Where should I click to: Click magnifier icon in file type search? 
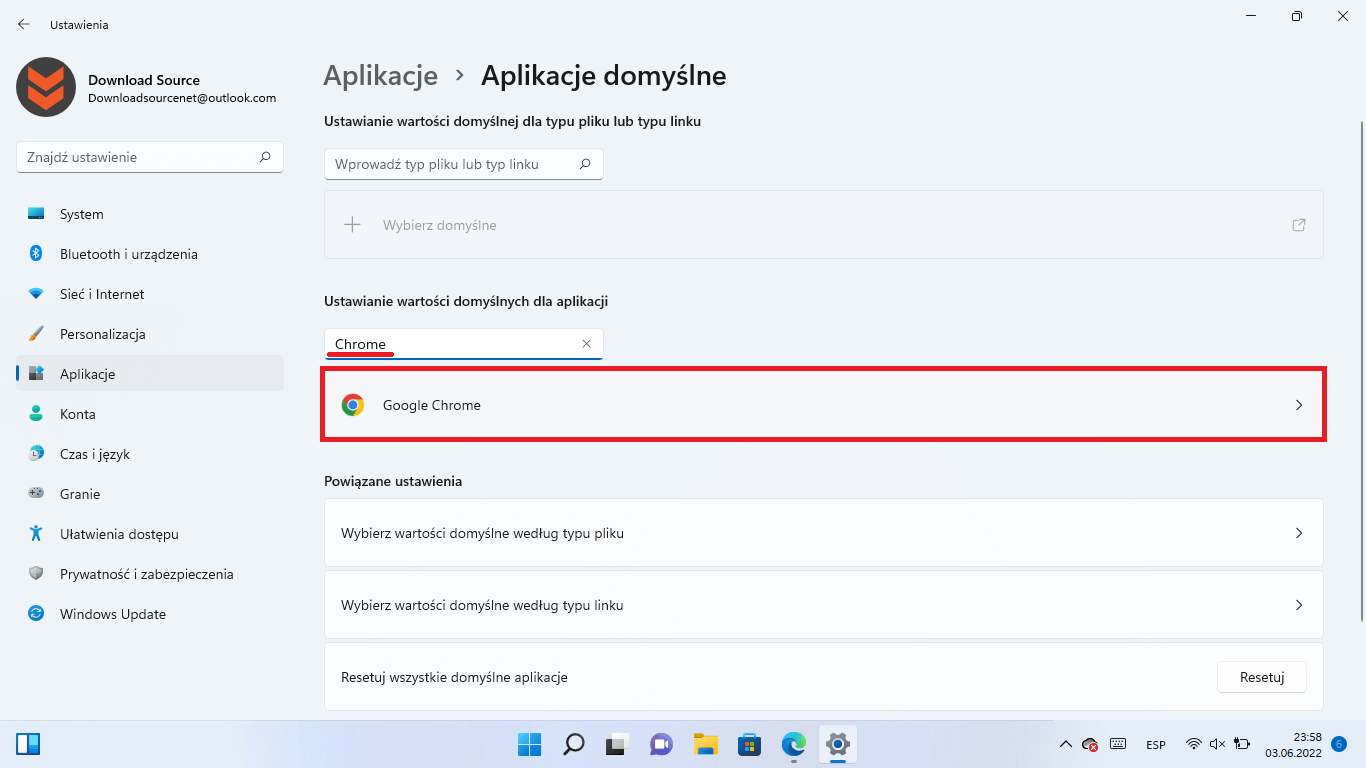(586, 164)
